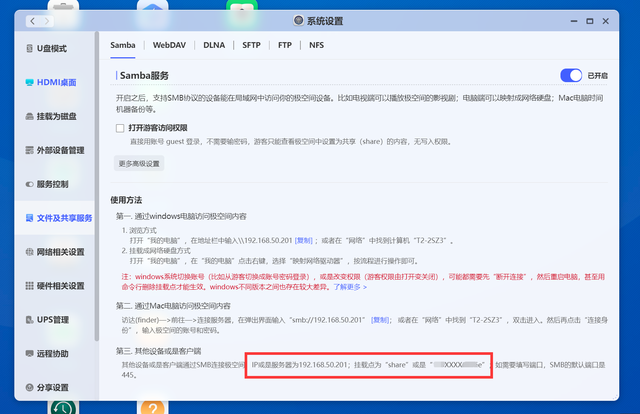
Task: Minimize the 系统设置 window
Action: [x=574, y=21]
